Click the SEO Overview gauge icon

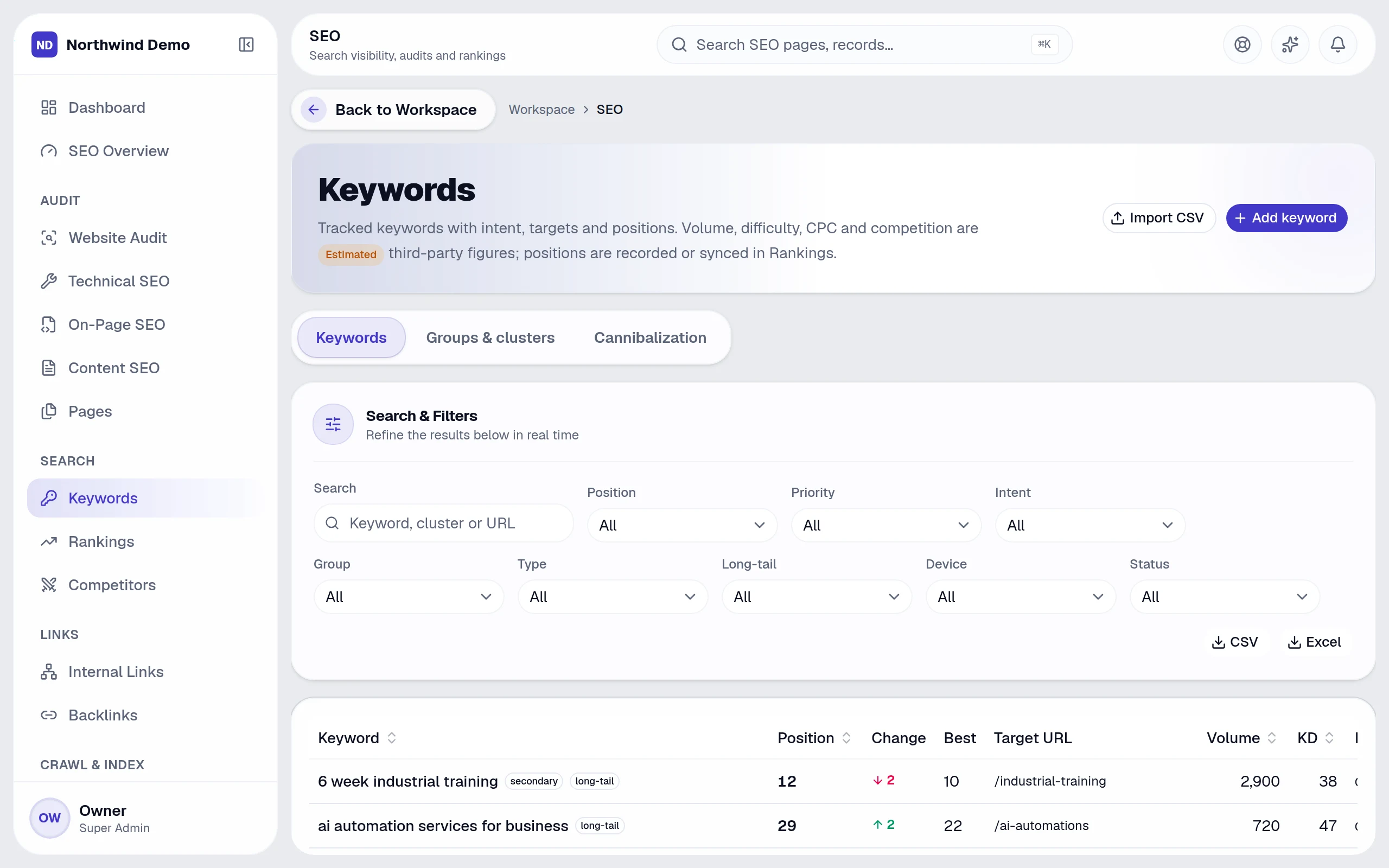[x=49, y=151]
